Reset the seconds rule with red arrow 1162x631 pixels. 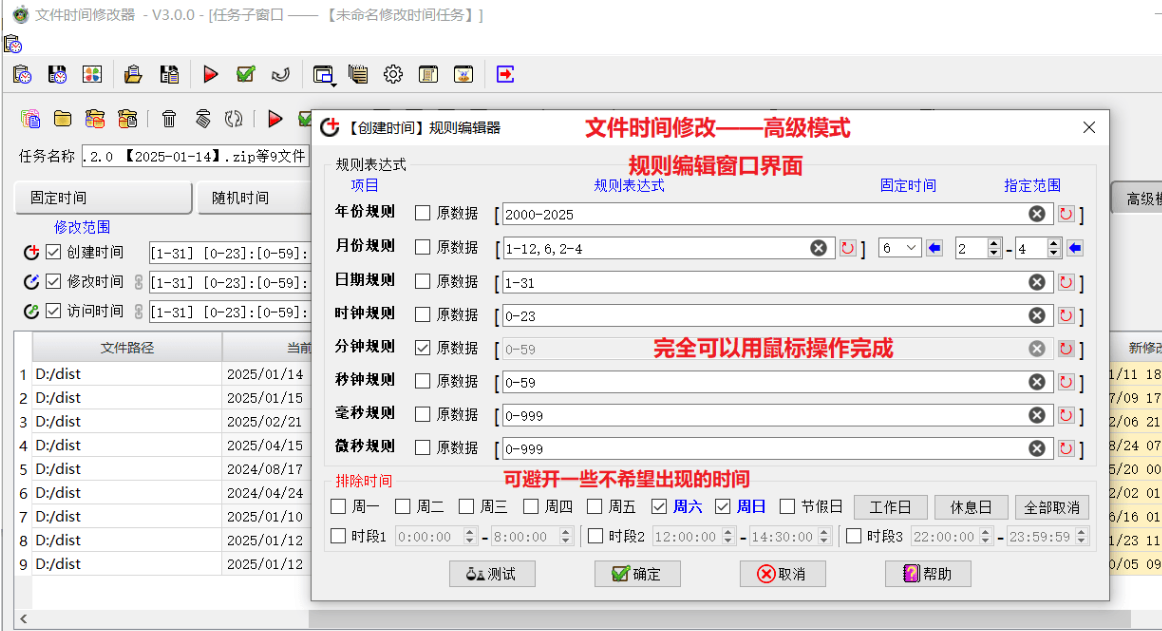coord(1066,383)
